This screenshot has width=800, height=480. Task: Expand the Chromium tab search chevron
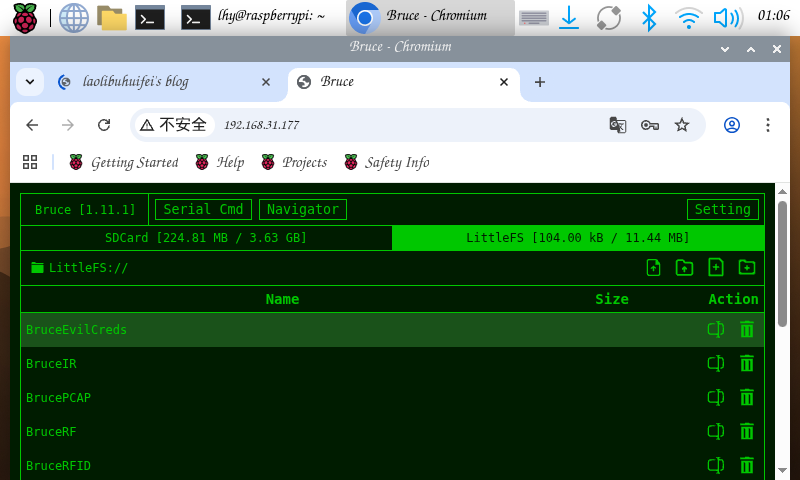click(30, 82)
